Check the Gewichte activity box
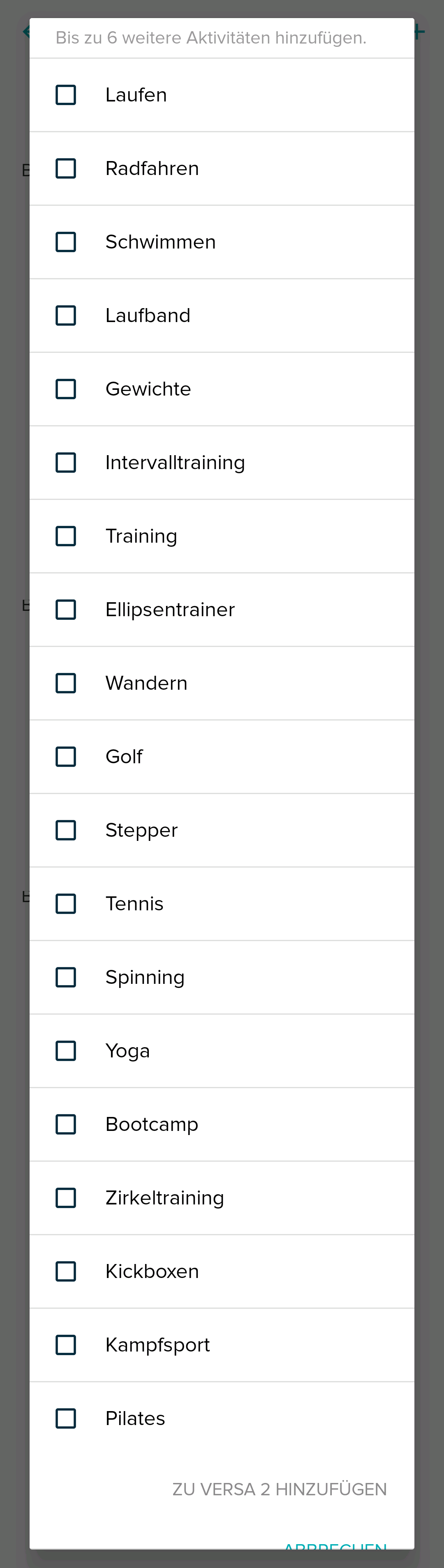 click(x=66, y=389)
